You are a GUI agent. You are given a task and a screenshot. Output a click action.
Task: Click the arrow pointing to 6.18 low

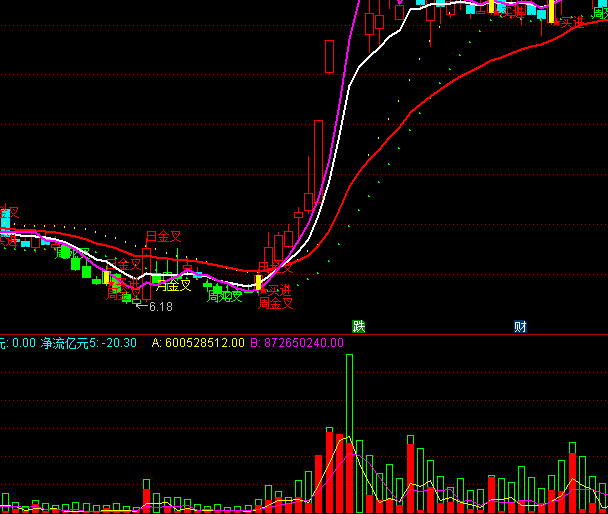click(x=140, y=306)
